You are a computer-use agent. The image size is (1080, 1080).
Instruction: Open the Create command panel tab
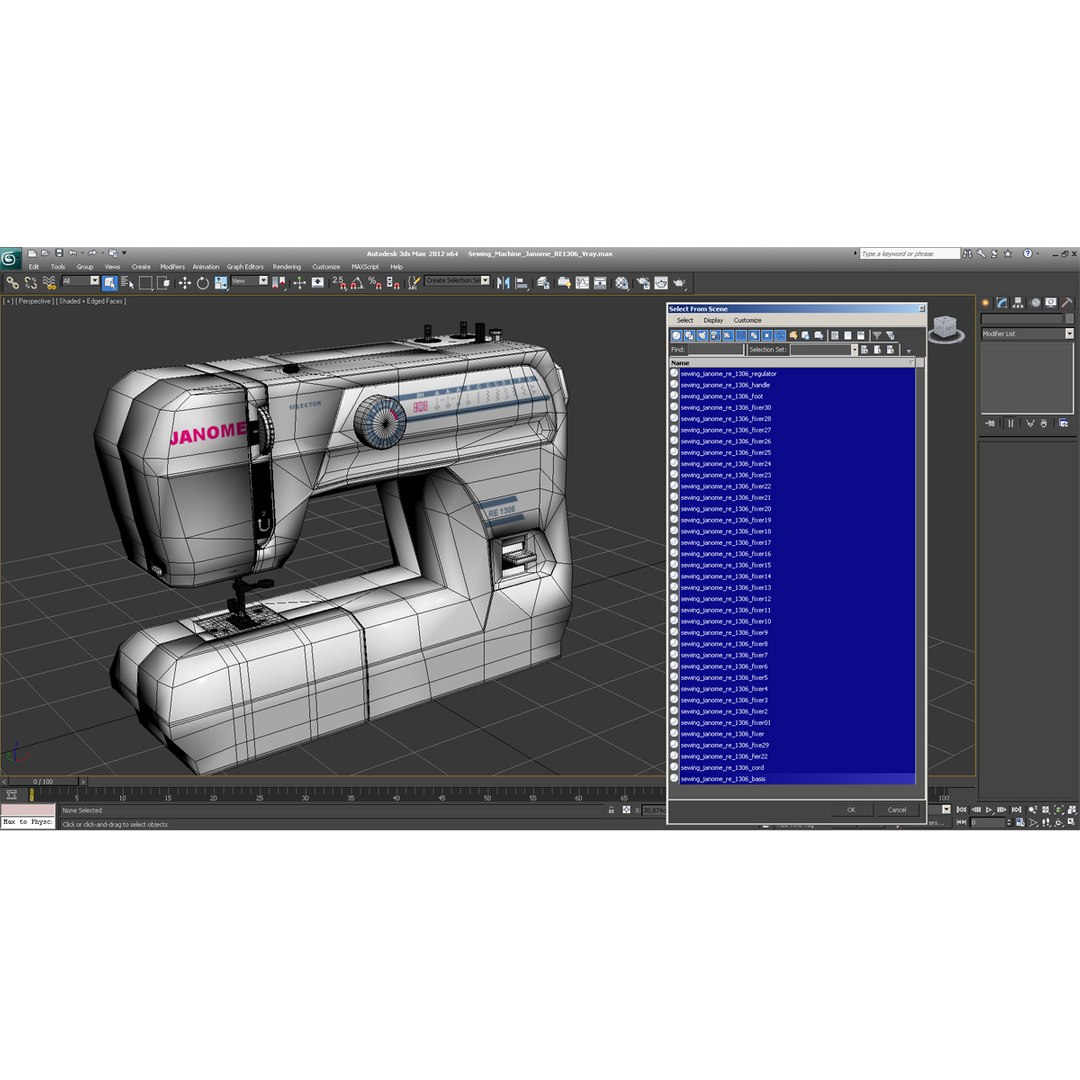tap(986, 302)
